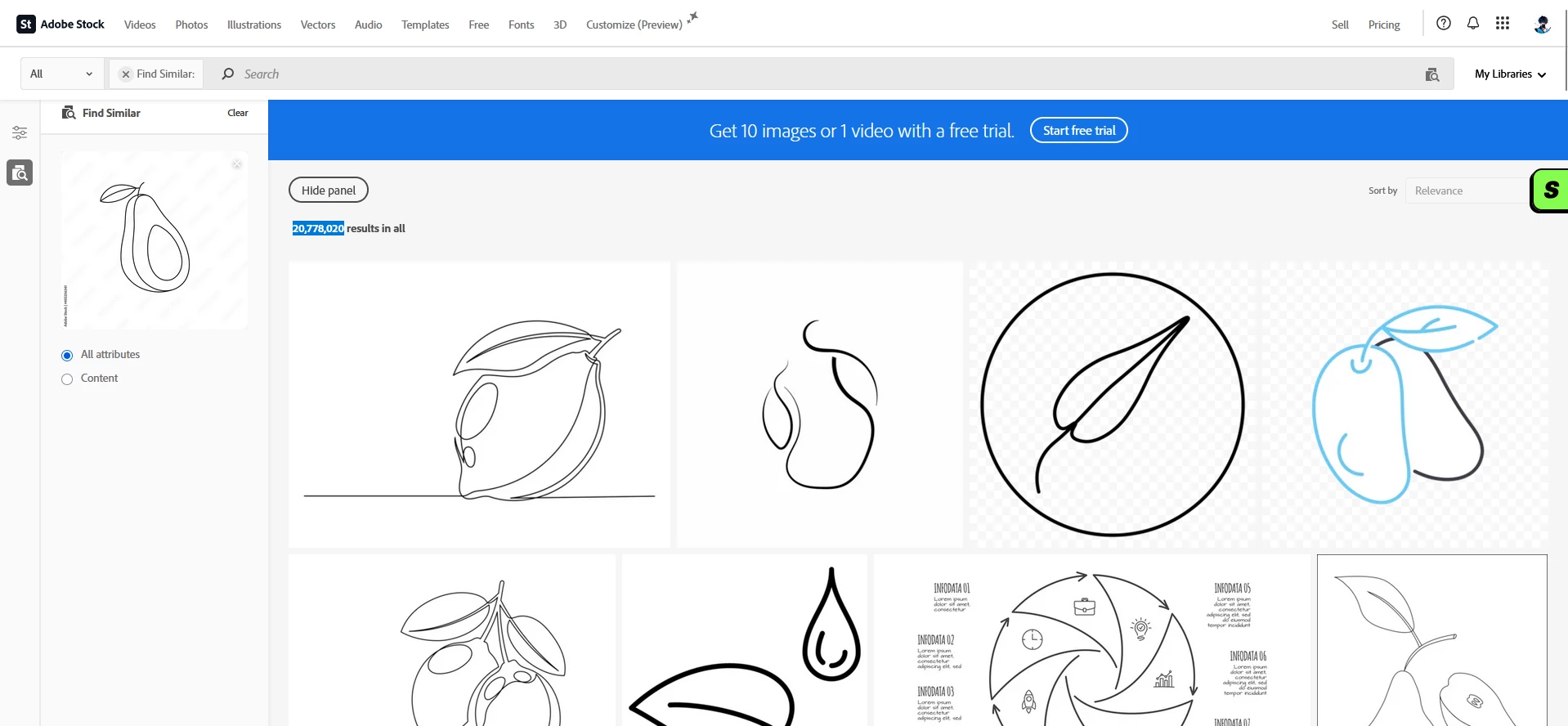This screenshot has width=1568, height=726.
Task: Click the Pricing link
Action: click(1384, 25)
